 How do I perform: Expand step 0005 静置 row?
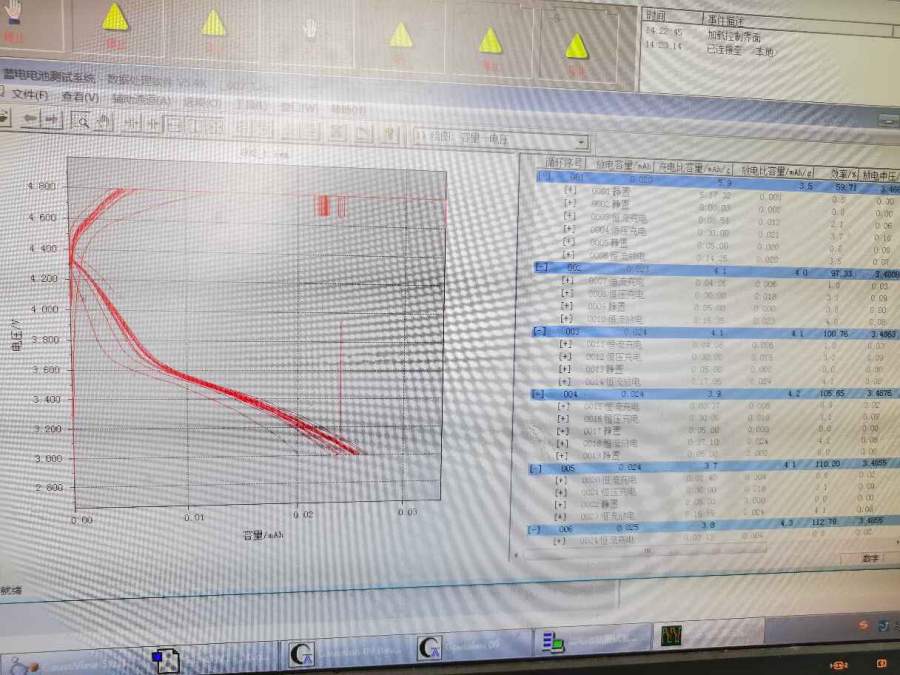(x=568, y=242)
